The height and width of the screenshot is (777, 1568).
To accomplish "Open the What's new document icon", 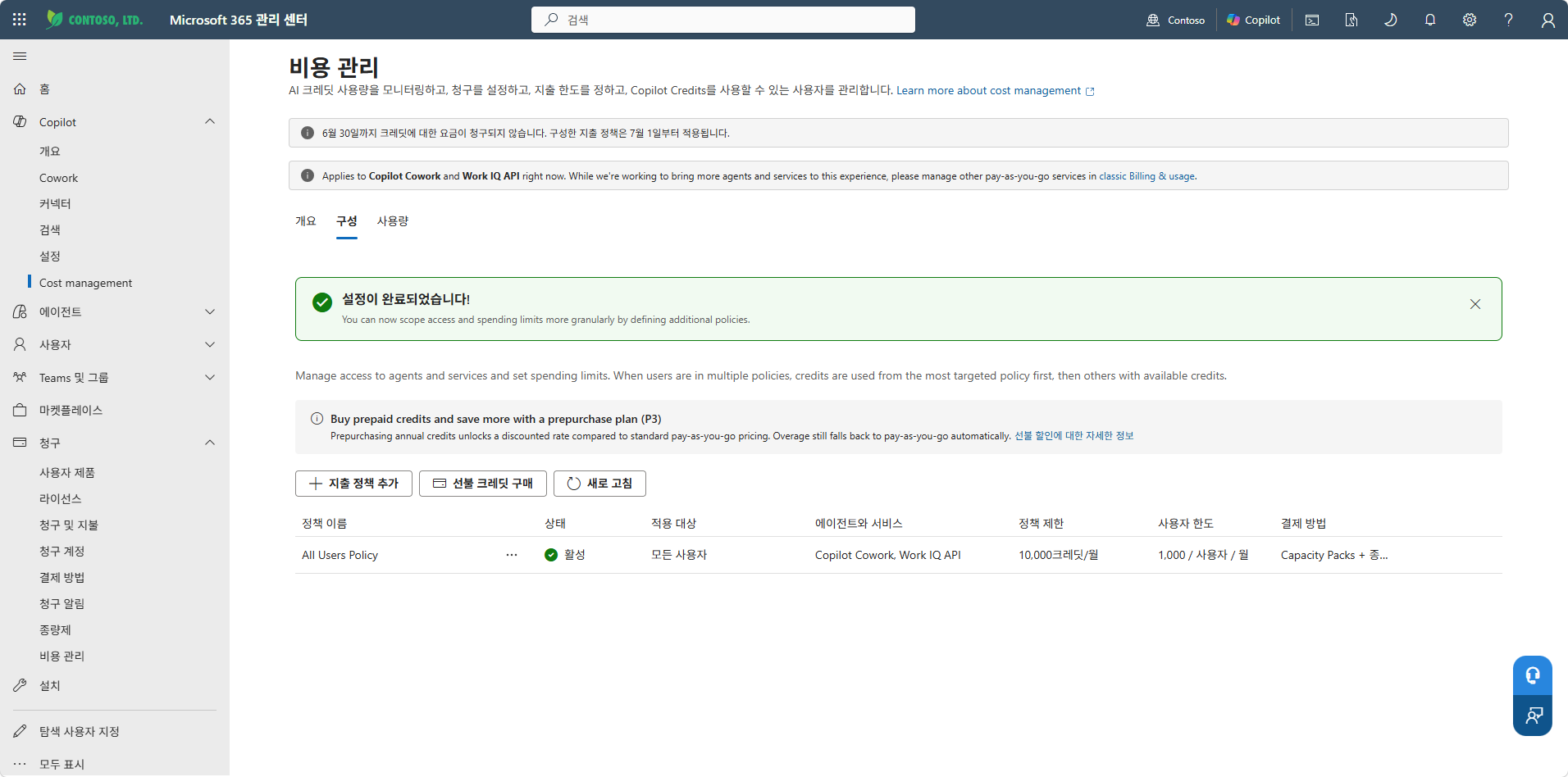I will pyautogui.click(x=1351, y=20).
